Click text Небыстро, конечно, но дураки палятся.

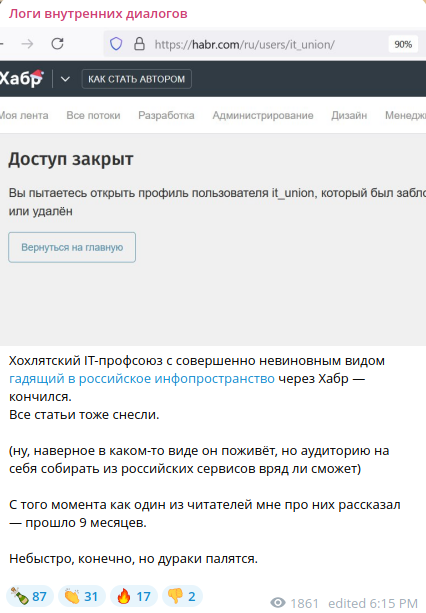[x=133, y=559]
